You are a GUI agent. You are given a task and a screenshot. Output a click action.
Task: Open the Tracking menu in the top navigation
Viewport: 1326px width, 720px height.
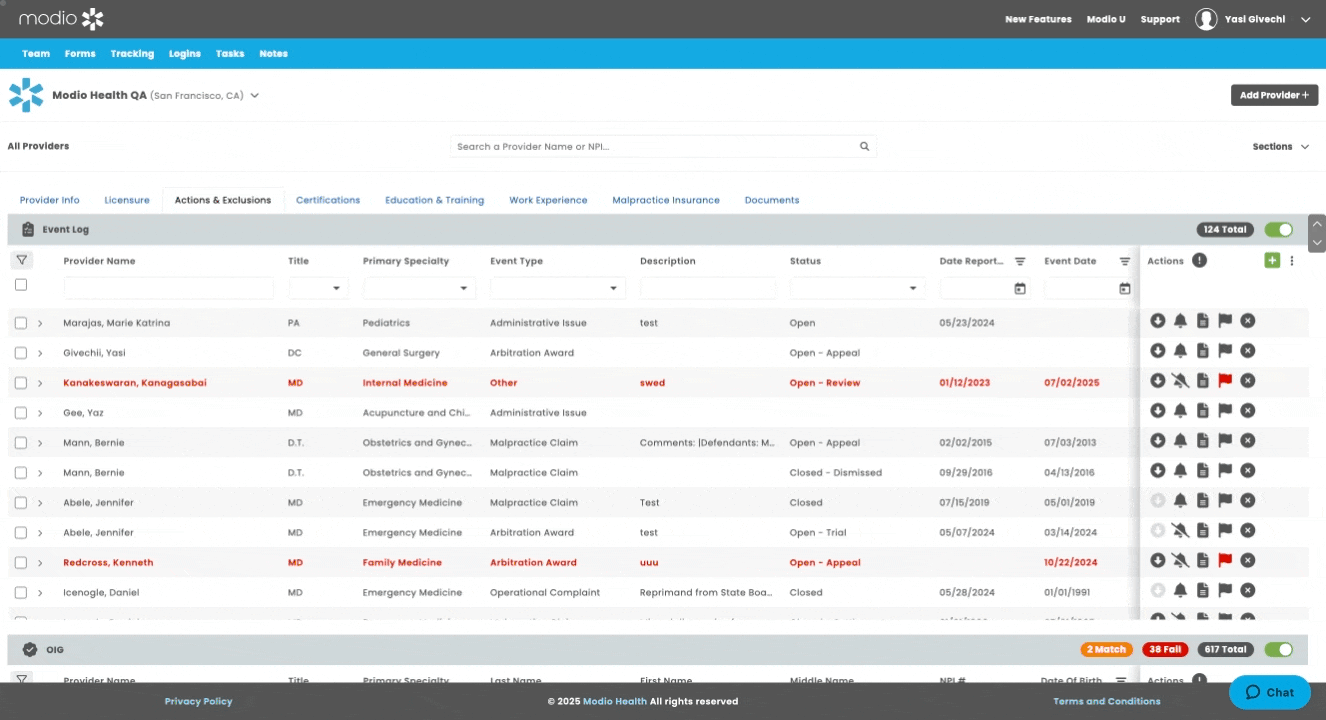pyautogui.click(x=132, y=54)
